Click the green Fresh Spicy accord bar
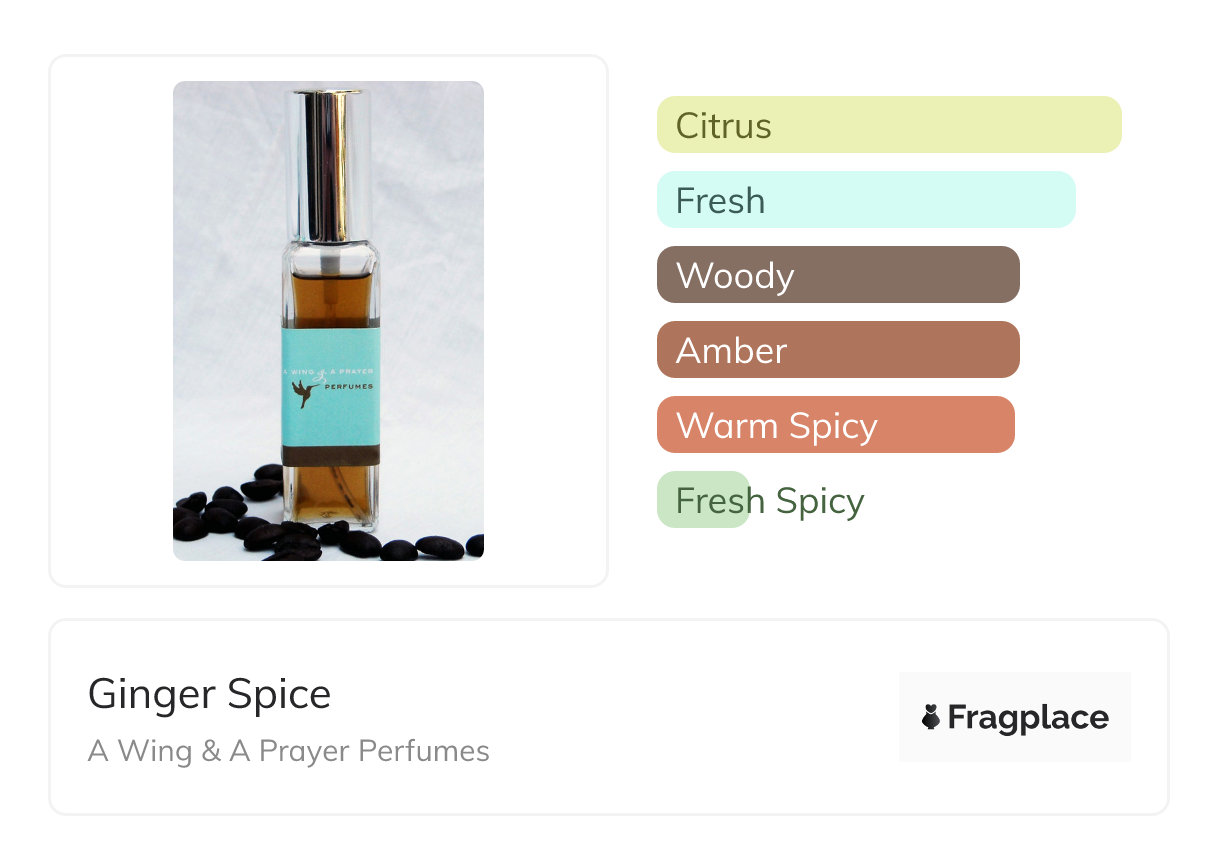The width and height of the screenshot is (1218, 864). [702, 500]
